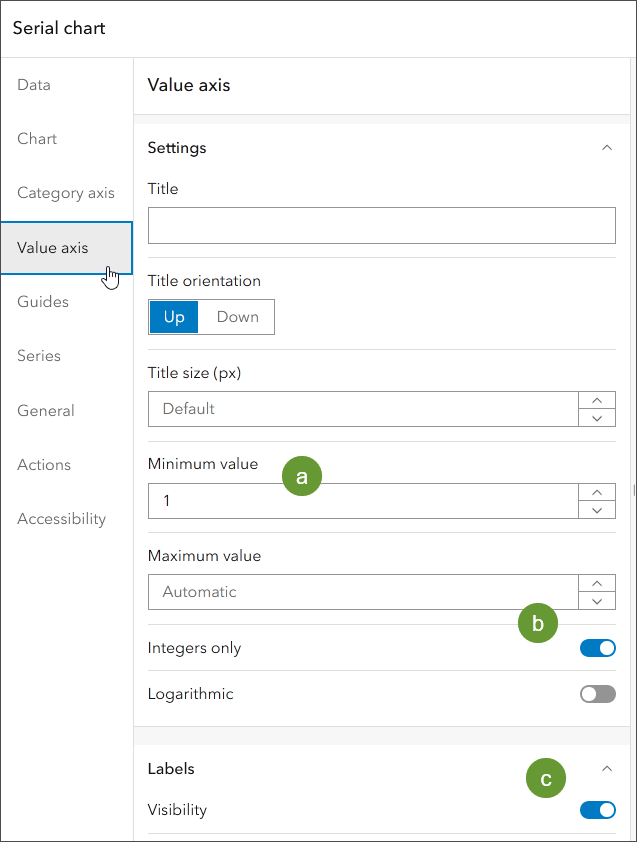
Task: Decrease Maximum value with down arrow
Action: pos(597,601)
